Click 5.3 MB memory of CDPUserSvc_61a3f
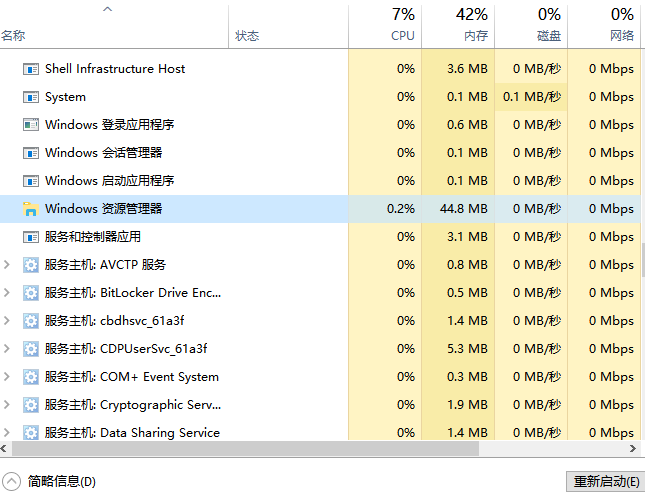Image resolution: width=645 pixels, height=498 pixels. (x=467, y=349)
